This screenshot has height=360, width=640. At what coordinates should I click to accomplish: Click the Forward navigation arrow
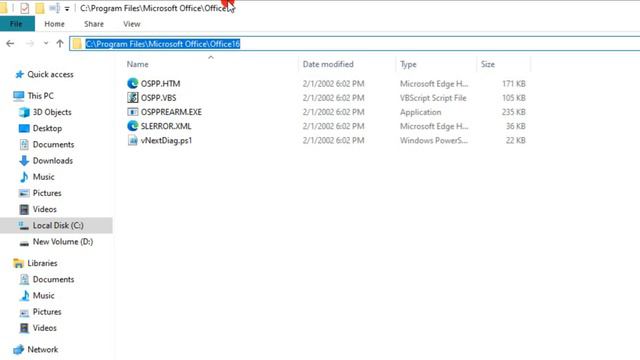[x=29, y=43]
